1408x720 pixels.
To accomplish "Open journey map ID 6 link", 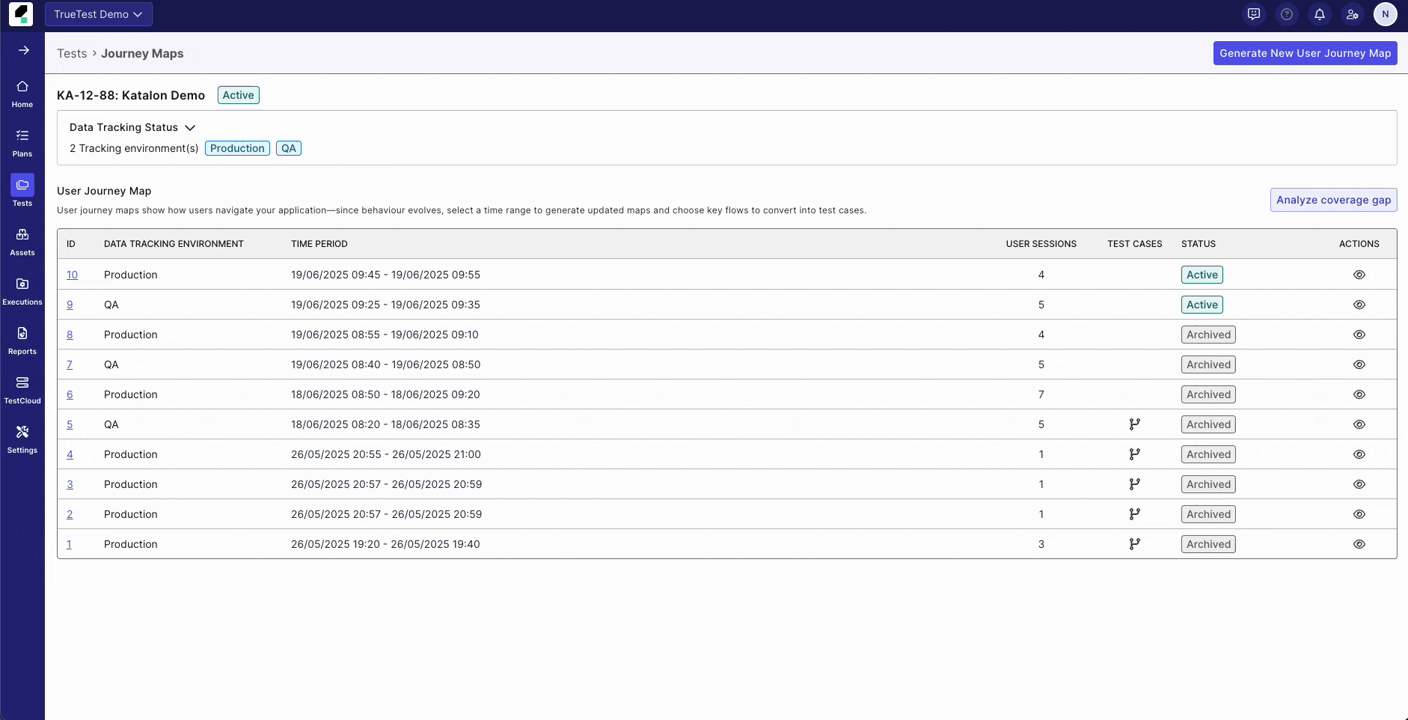I will pyautogui.click(x=70, y=394).
